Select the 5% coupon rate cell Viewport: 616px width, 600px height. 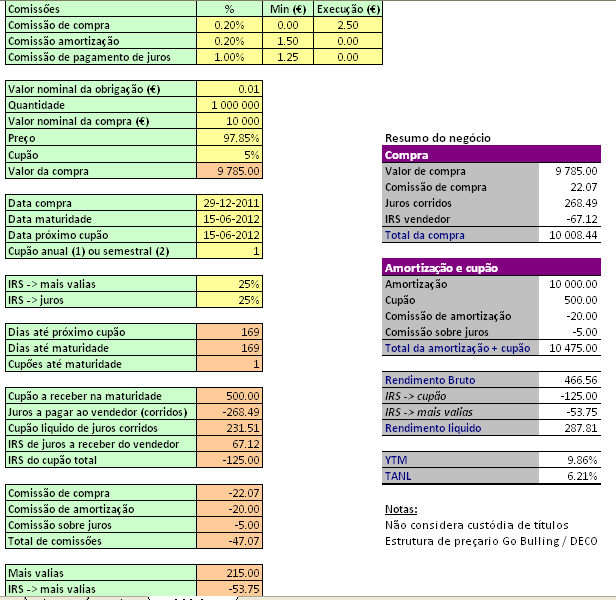229,155
